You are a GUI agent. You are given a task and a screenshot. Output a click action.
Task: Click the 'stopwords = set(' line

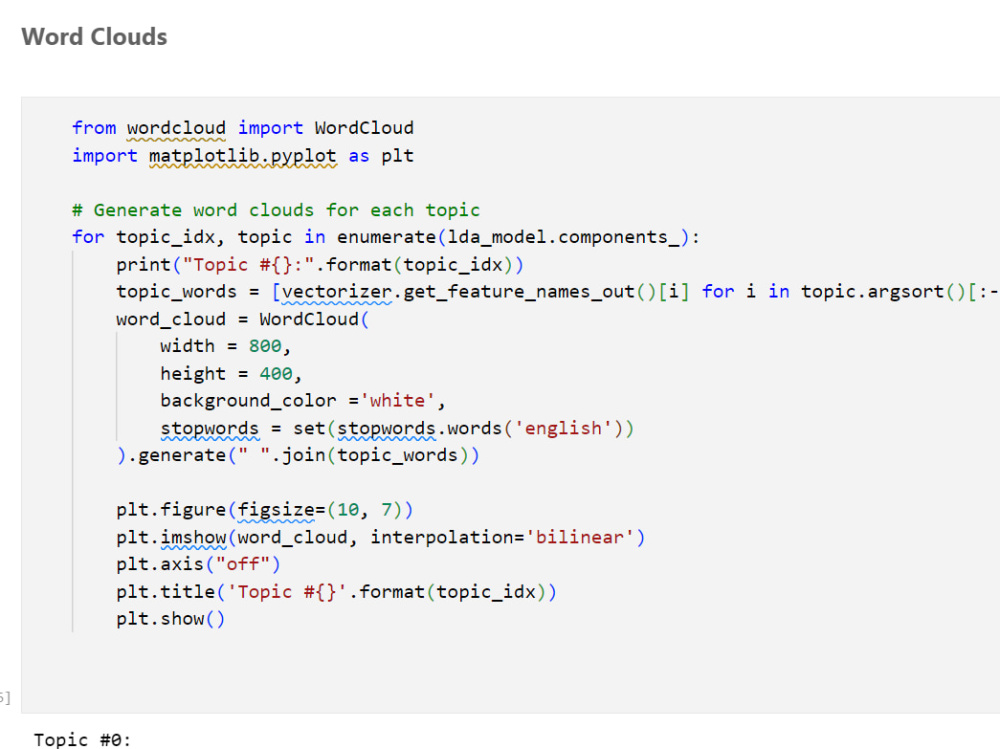pos(397,428)
